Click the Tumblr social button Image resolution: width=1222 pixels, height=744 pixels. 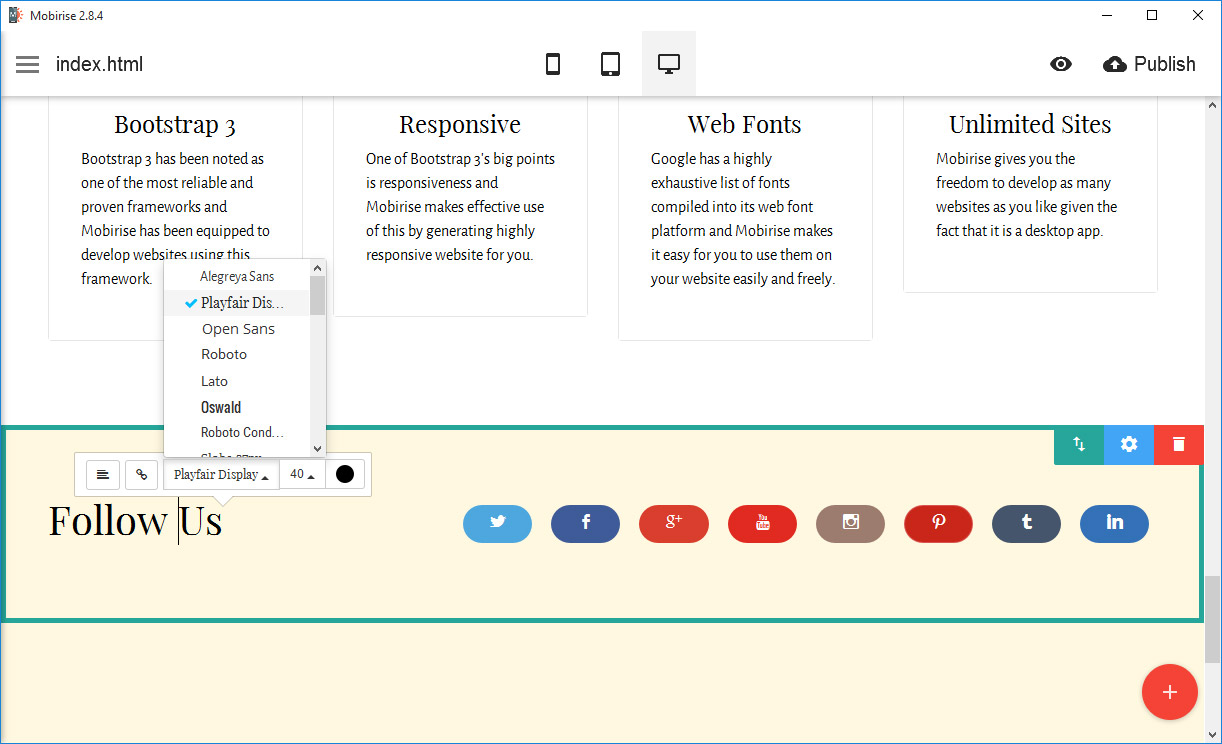pos(1026,524)
